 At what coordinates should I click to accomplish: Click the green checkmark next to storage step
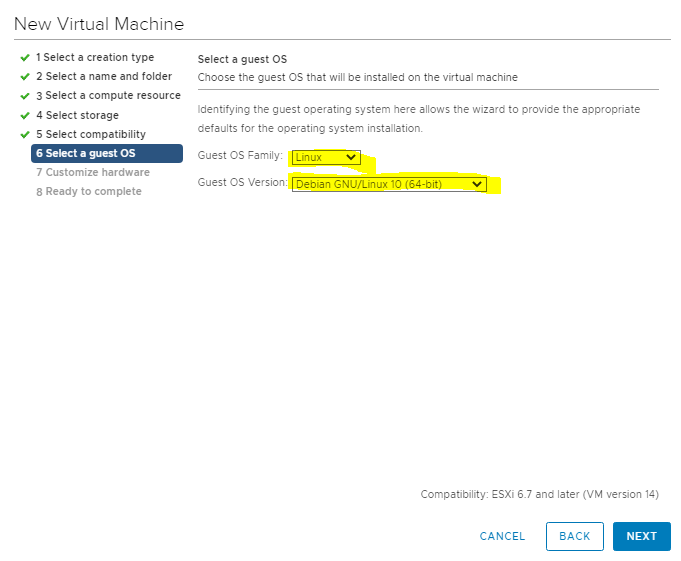point(24,116)
